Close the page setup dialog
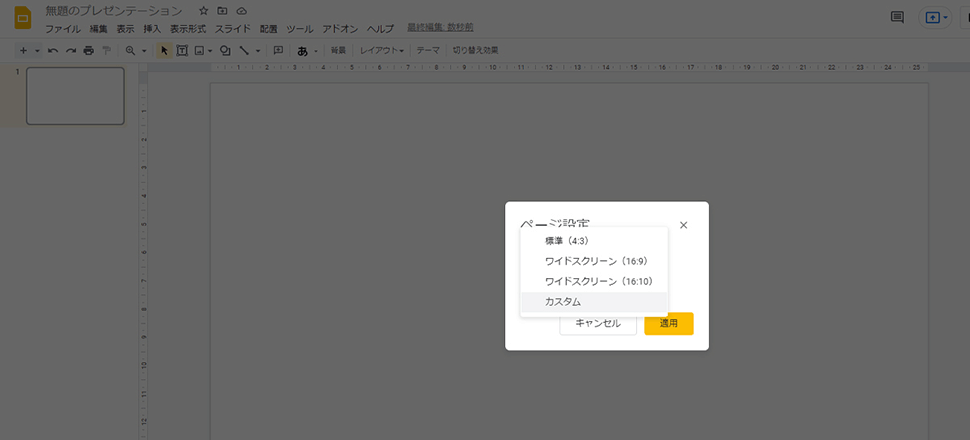 pyautogui.click(x=684, y=225)
